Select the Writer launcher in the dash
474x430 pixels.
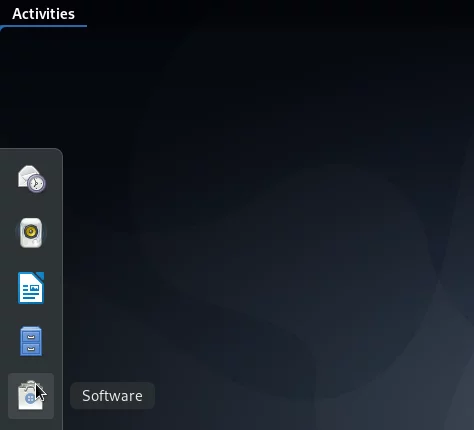[31, 288]
